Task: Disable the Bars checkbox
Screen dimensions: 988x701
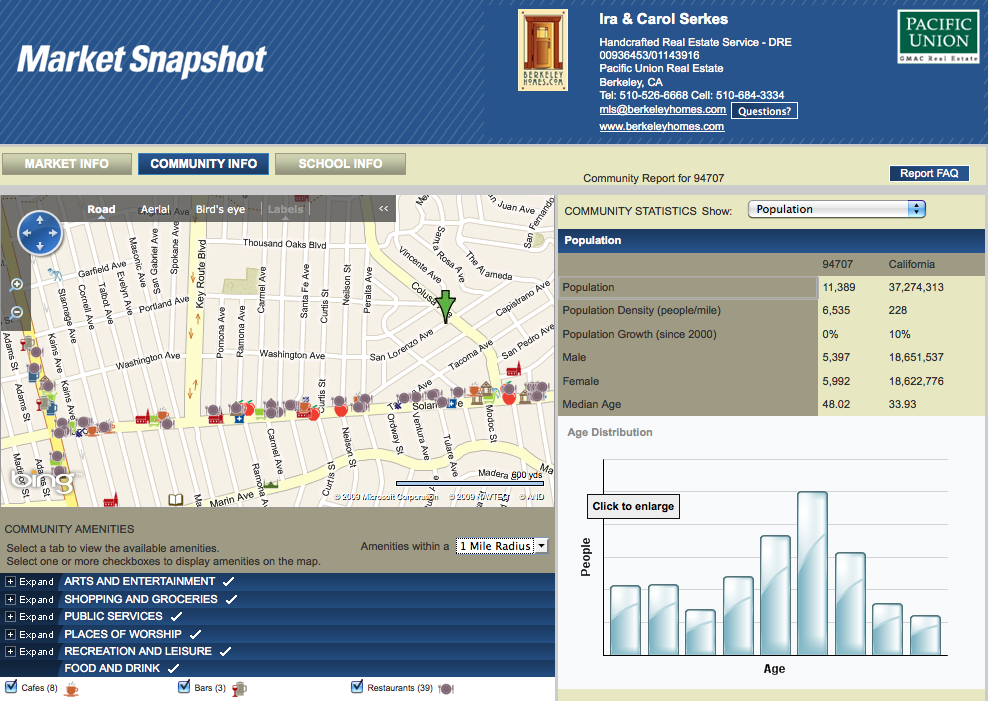Action: (184, 687)
